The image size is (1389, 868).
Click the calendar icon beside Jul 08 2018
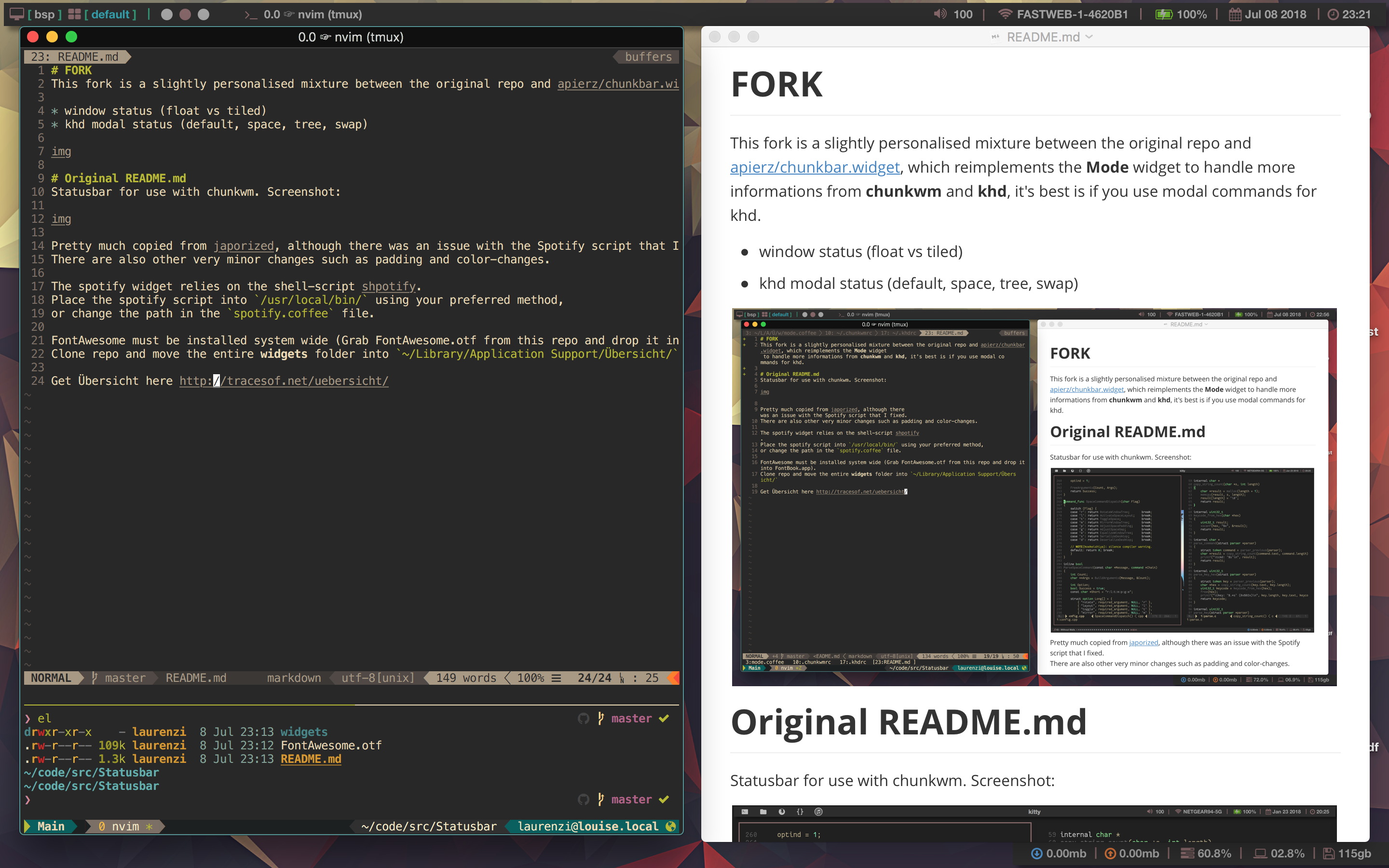[1235, 14]
